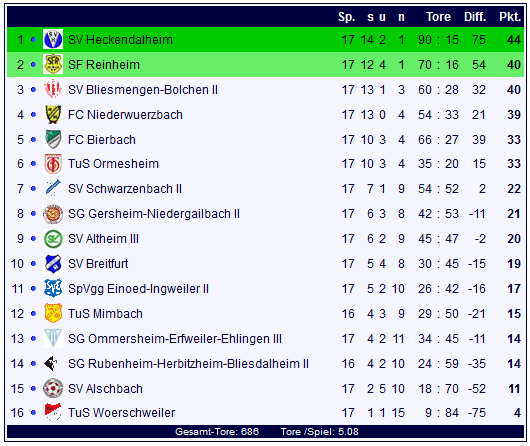Viewport: 530px width, 446px height.
Task: Click the SF Reinheim club logo
Action: pos(53,64)
